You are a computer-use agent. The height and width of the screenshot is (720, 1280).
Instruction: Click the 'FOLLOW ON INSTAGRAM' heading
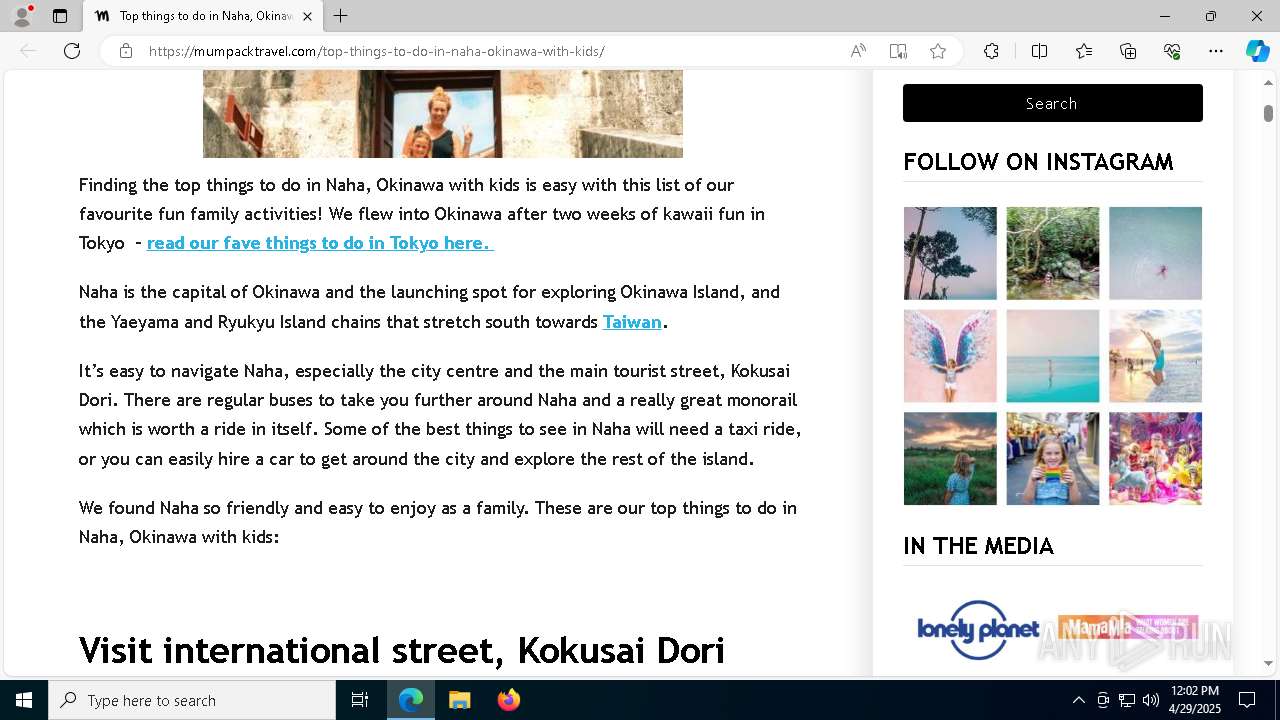1038,162
